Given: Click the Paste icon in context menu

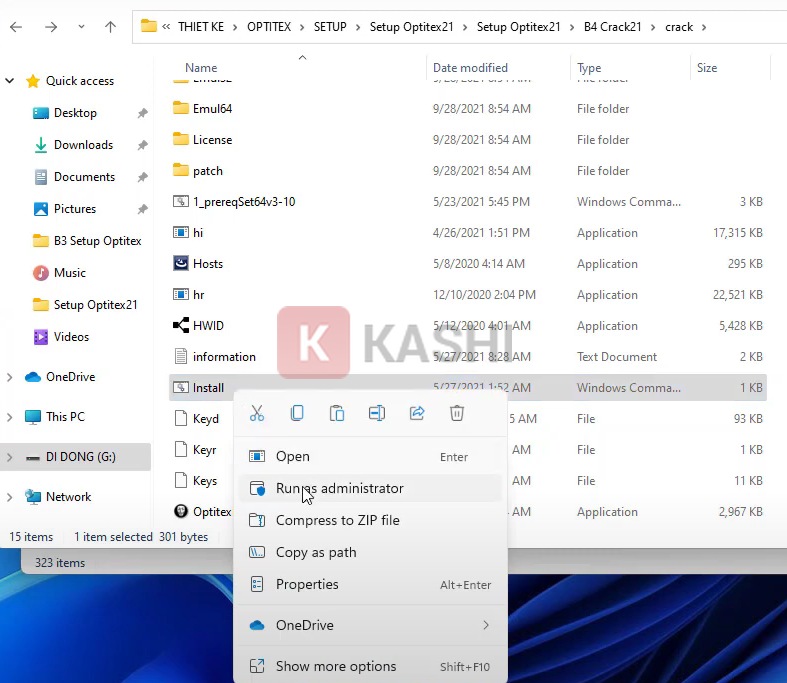Looking at the screenshot, I should click(x=337, y=413).
